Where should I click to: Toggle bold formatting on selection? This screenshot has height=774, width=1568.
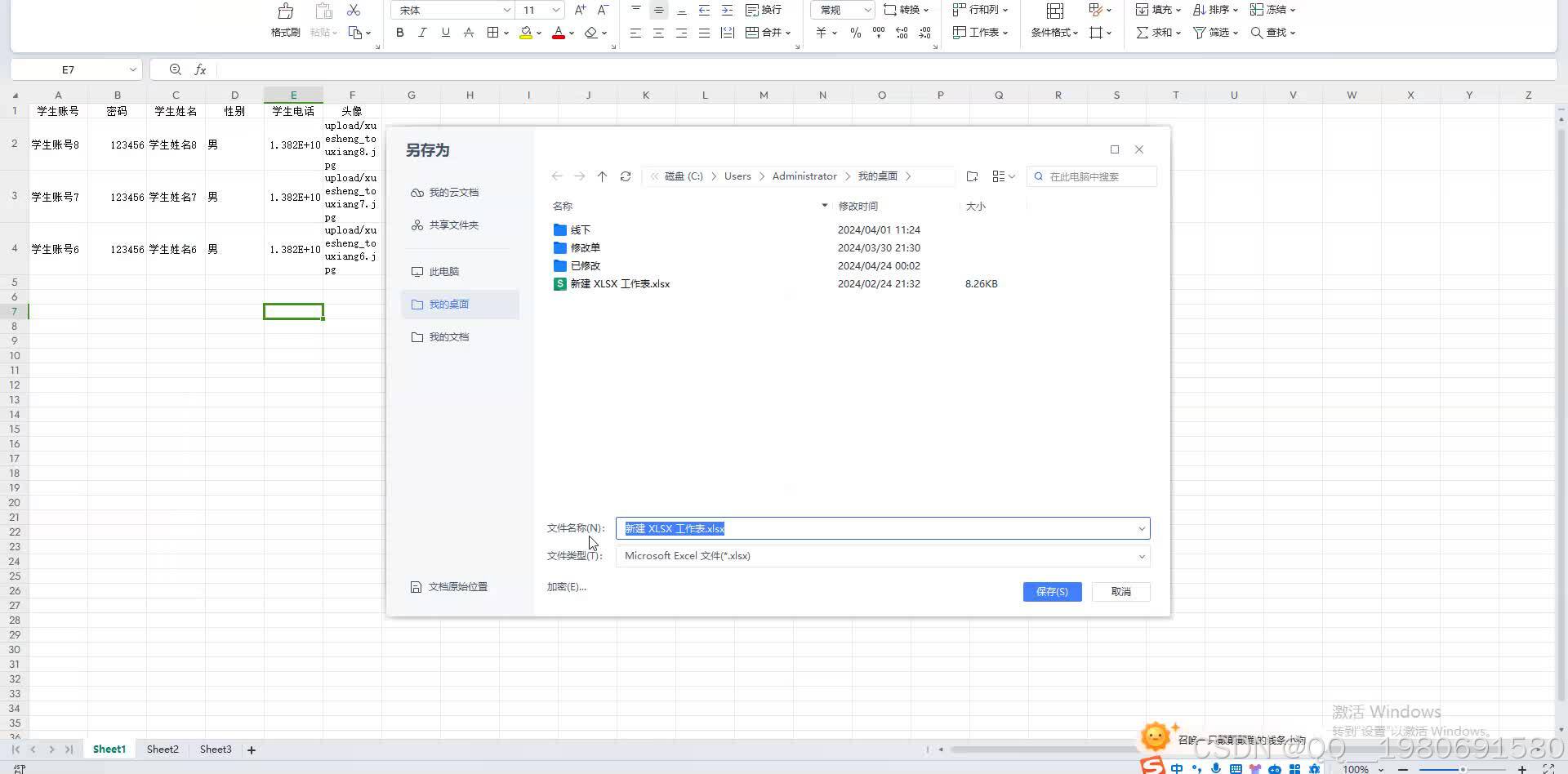point(400,32)
